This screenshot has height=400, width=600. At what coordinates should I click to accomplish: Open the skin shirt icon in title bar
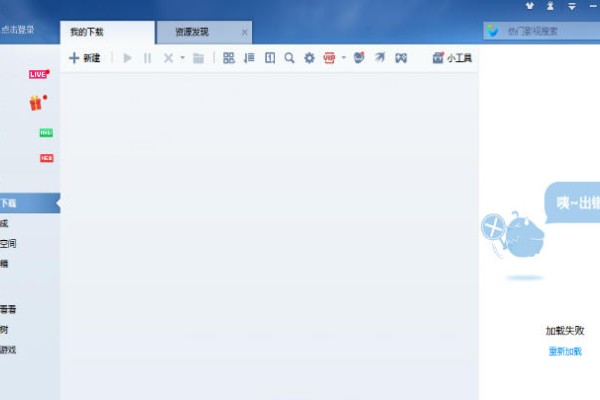(x=530, y=6)
